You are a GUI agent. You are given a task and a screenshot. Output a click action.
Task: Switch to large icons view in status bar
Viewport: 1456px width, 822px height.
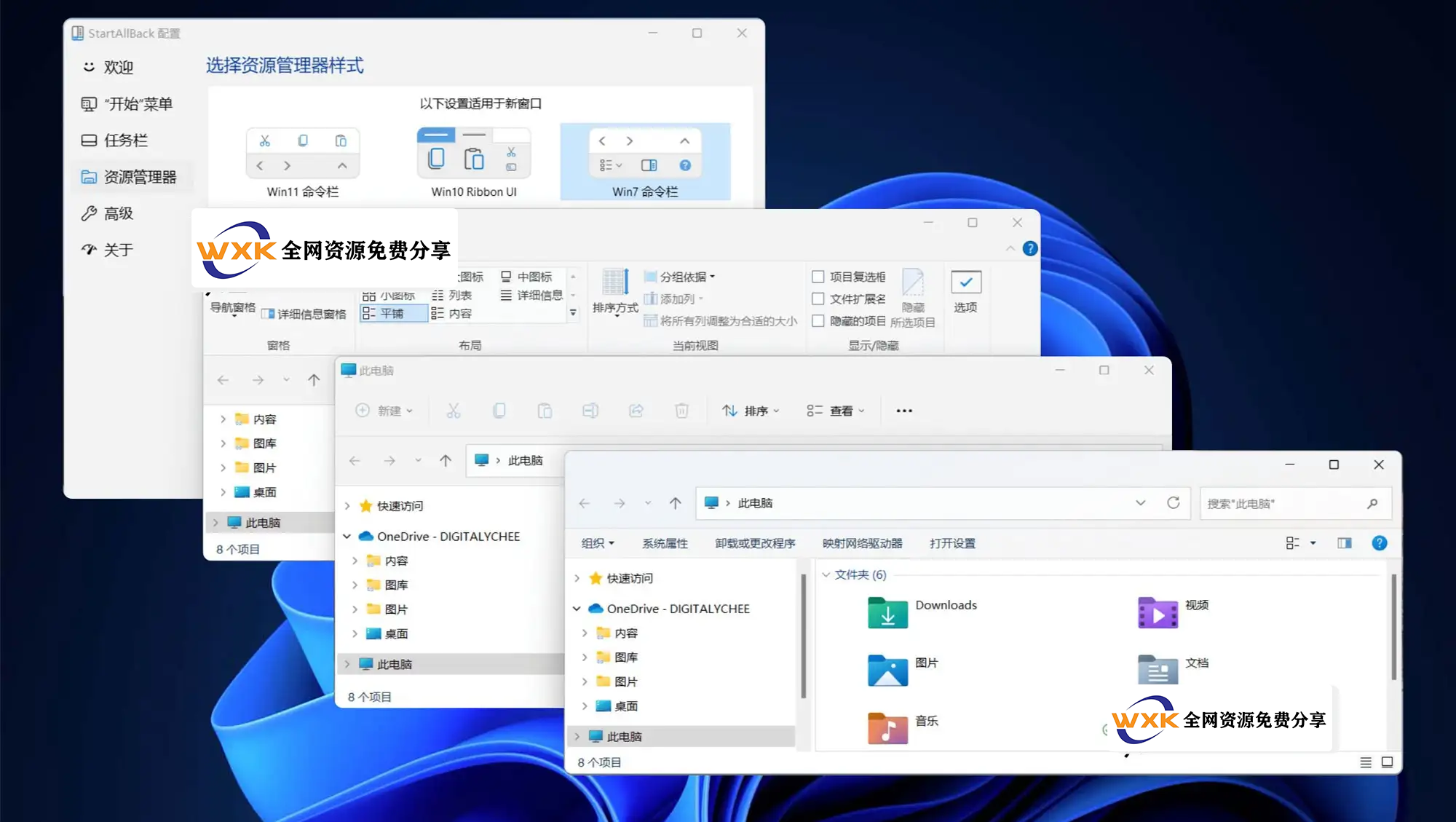[1388, 762]
